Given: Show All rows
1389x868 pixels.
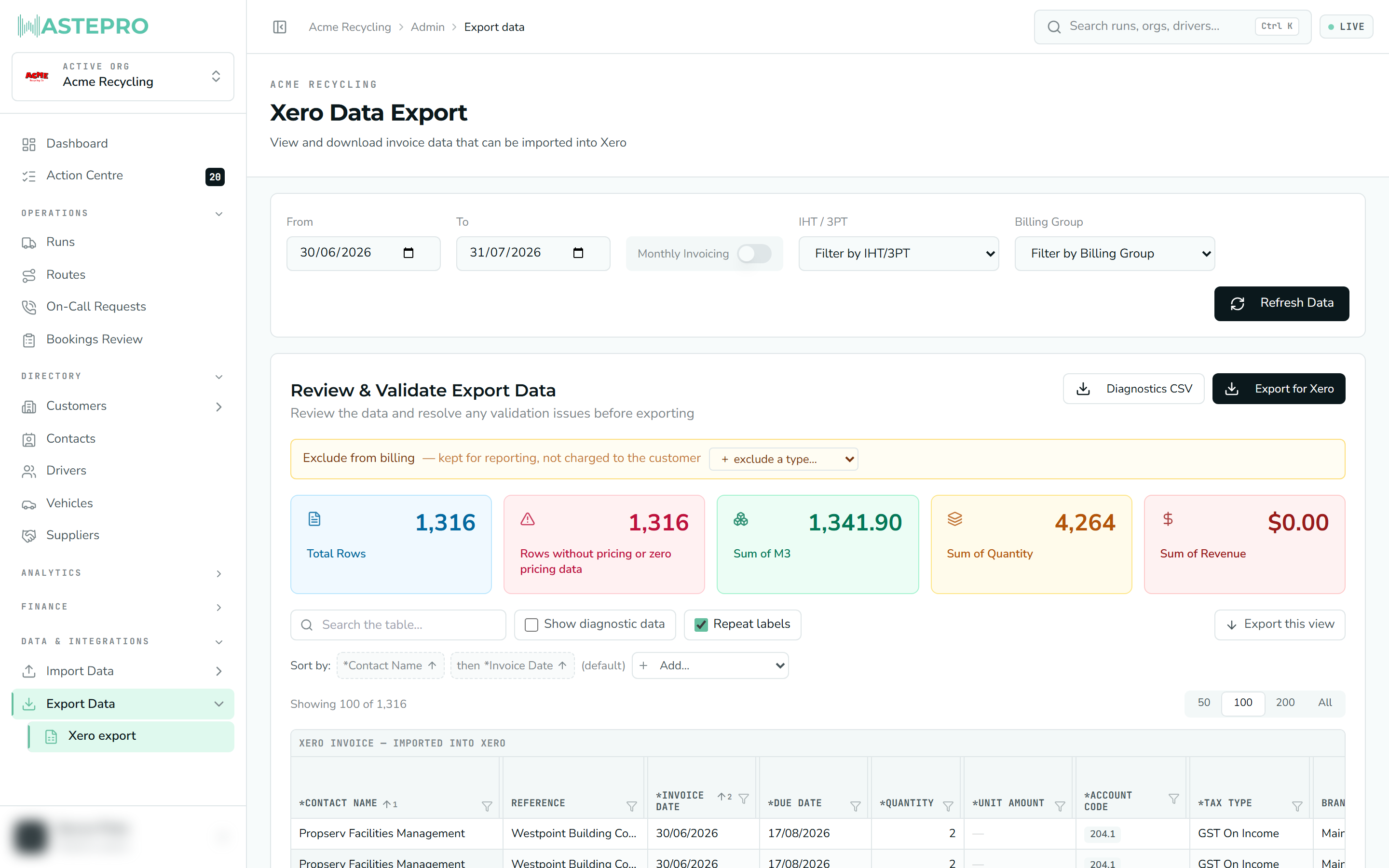Looking at the screenshot, I should [1325, 703].
